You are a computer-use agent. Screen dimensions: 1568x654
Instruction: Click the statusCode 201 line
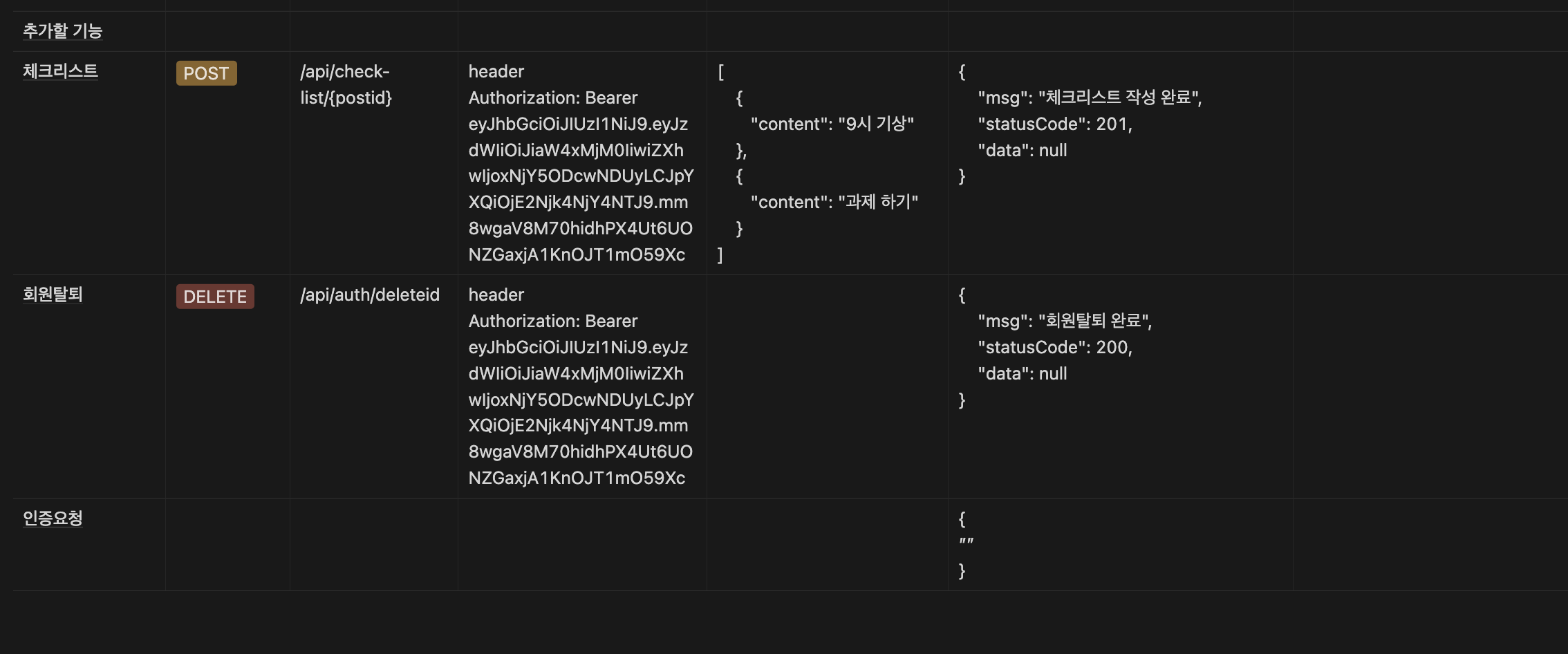pos(1054,124)
